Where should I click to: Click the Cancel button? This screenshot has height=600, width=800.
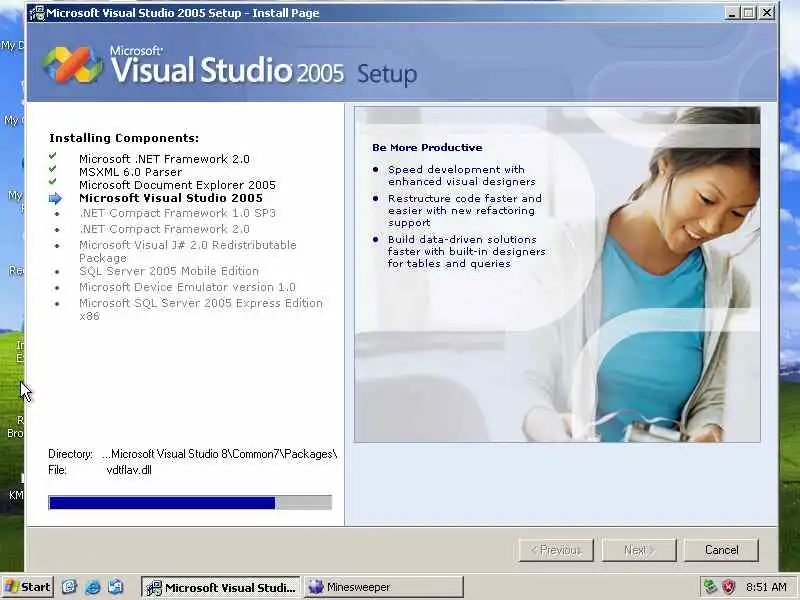(721, 550)
